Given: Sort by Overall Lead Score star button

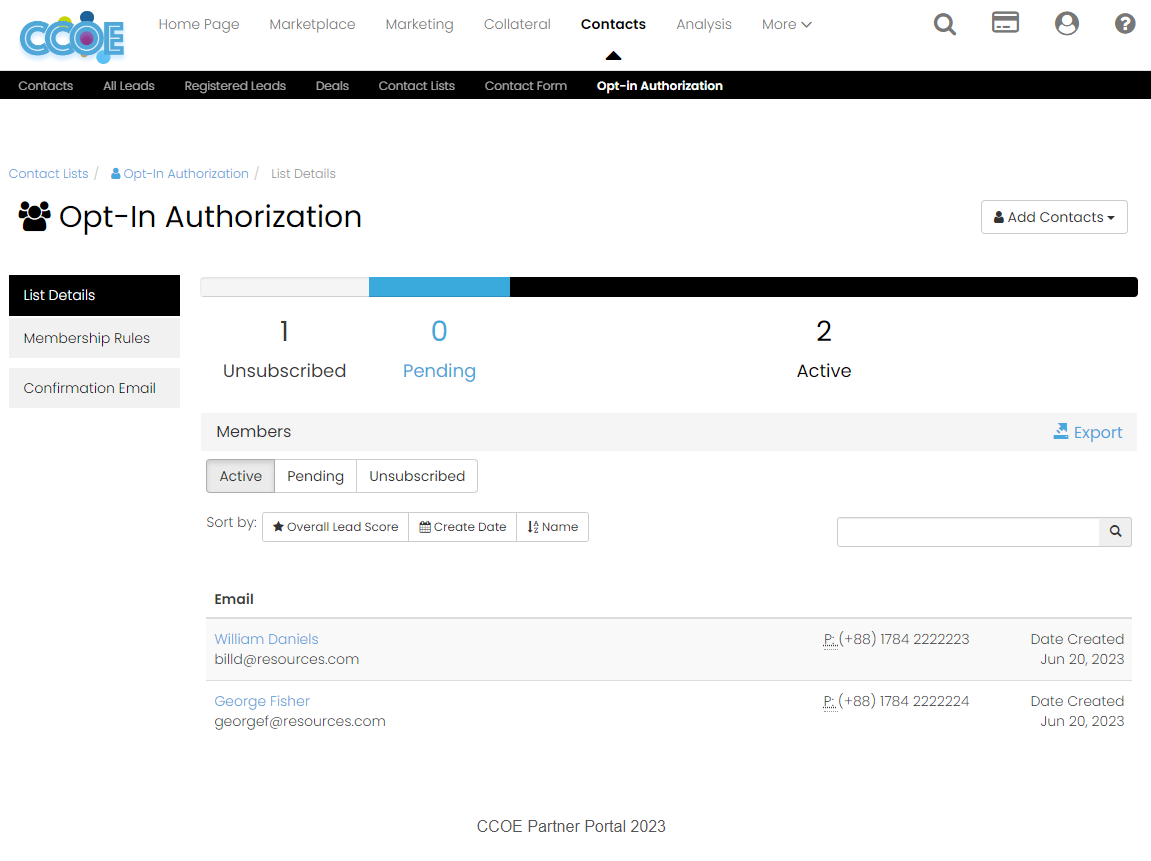Looking at the screenshot, I should point(335,526).
